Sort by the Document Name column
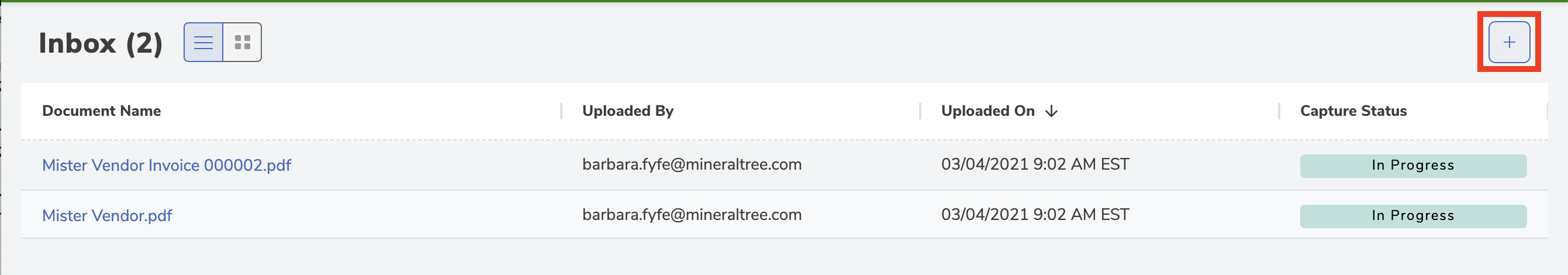This screenshot has width=1568, height=275. pos(102,111)
